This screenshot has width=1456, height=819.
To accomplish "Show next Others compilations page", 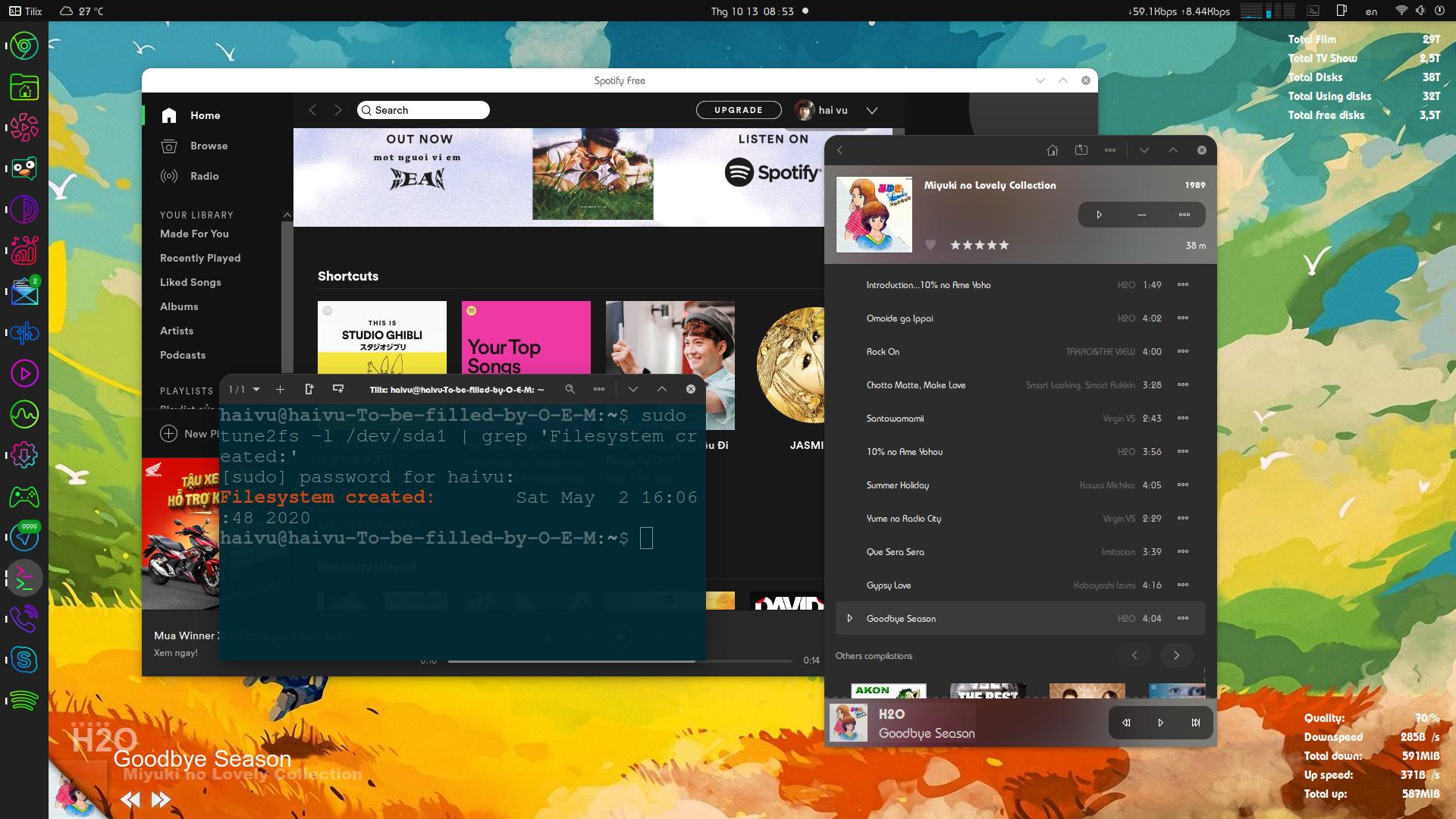I will (1177, 655).
